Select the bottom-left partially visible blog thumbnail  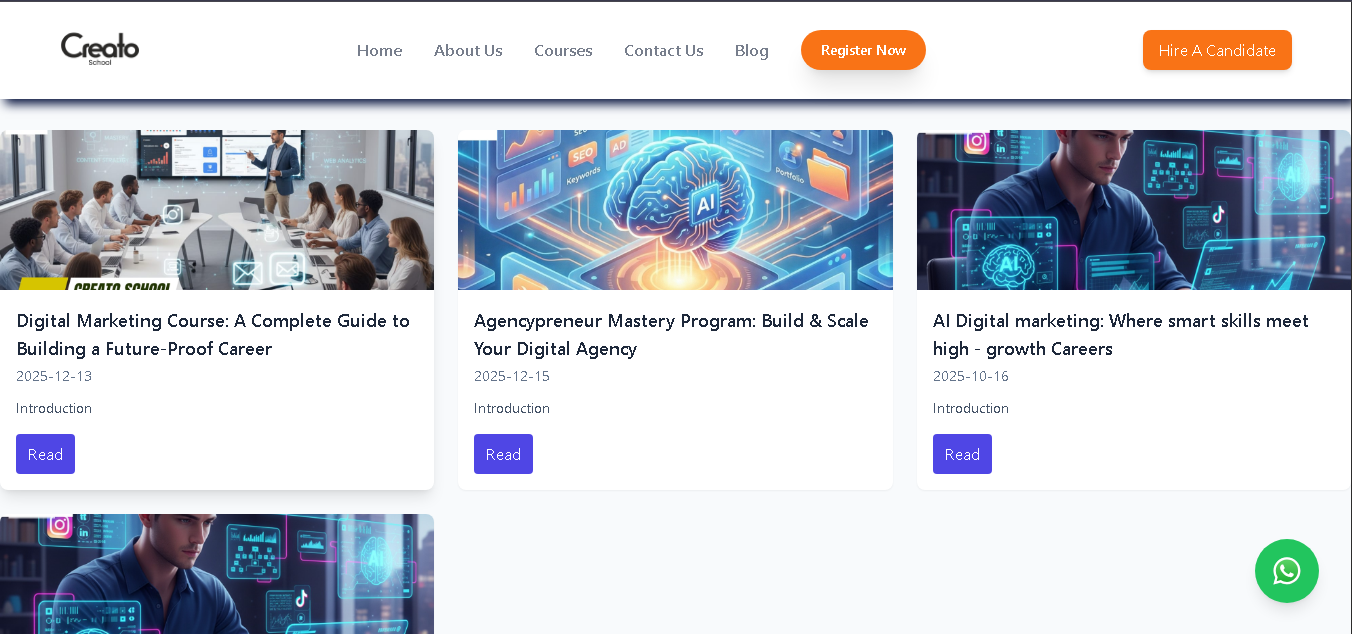coord(217,574)
